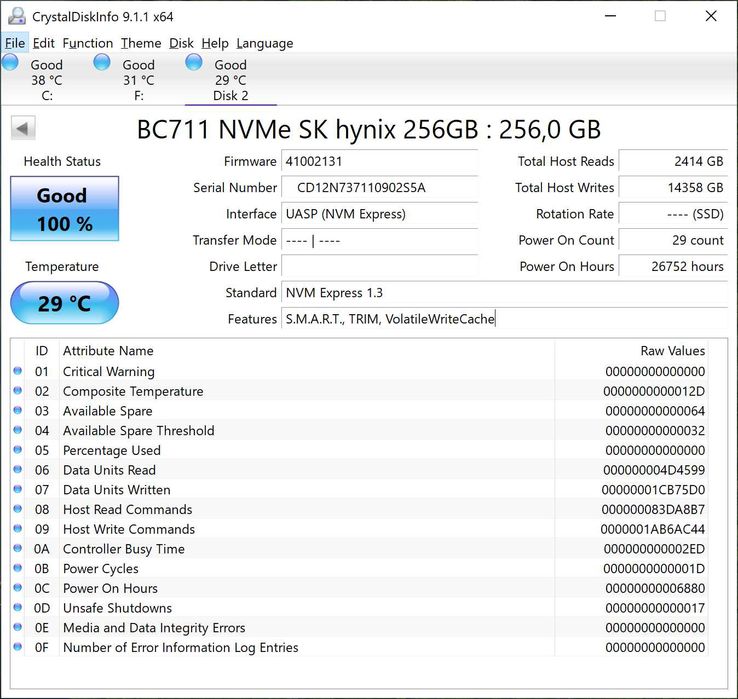
Task: Click the status dot for Media and Data Integrity Errors
Action: tap(18, 627)
